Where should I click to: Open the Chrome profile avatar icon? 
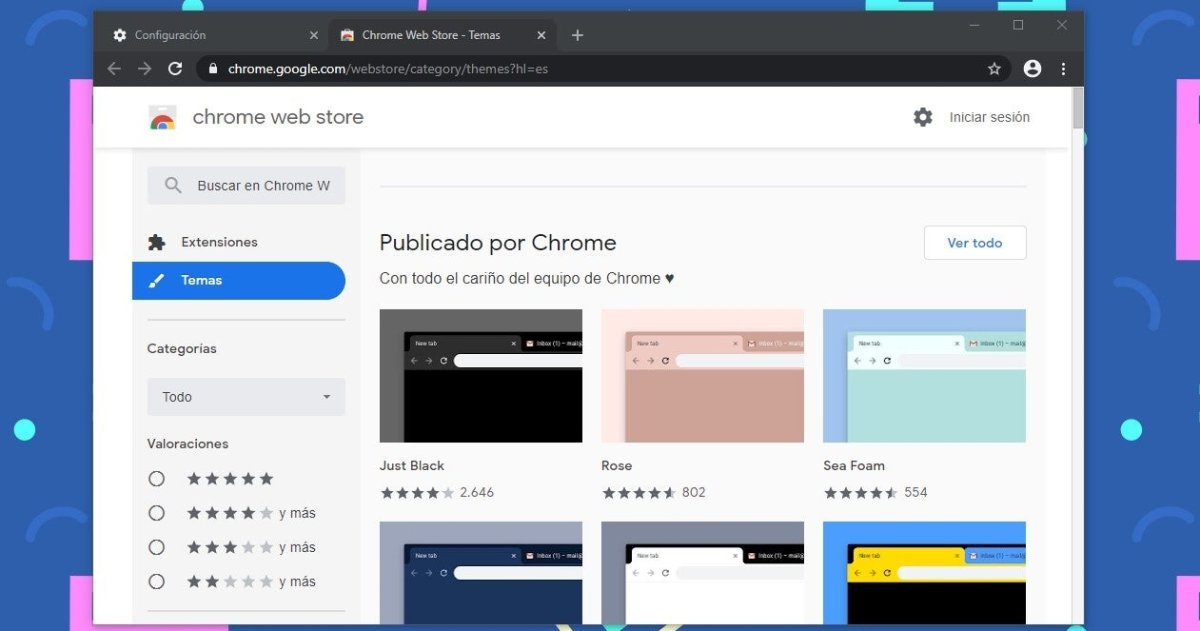1032,69
